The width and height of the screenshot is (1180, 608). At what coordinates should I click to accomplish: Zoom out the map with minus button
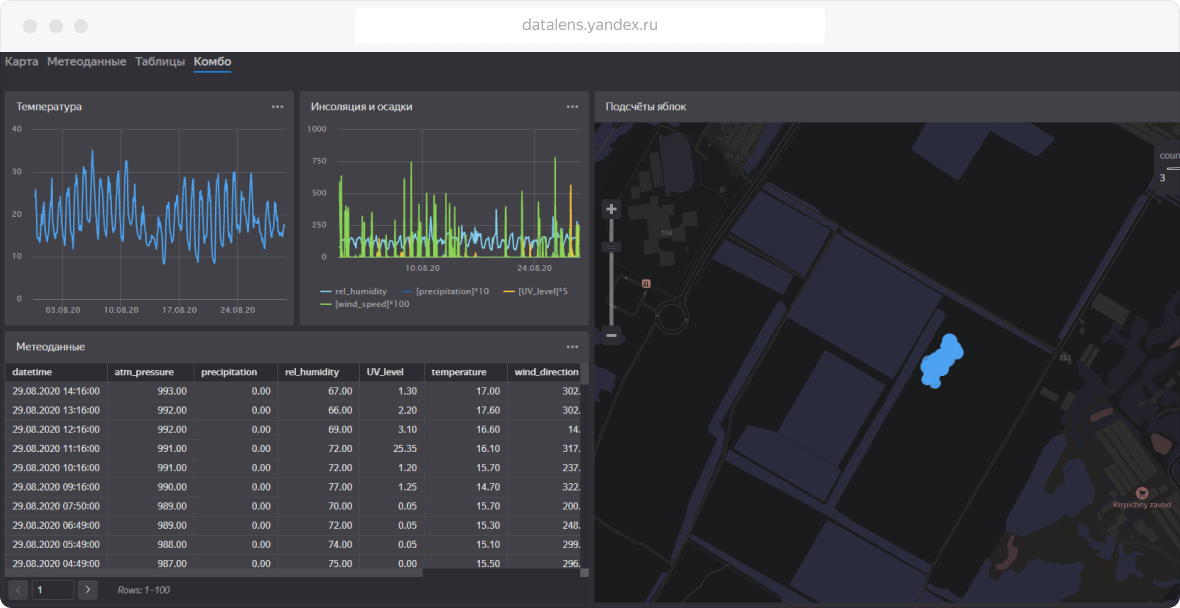click(x=612, y=334)
